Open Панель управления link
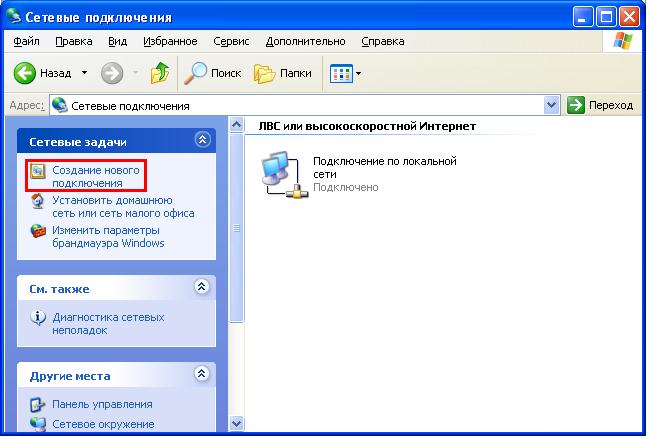 point(102,404)
